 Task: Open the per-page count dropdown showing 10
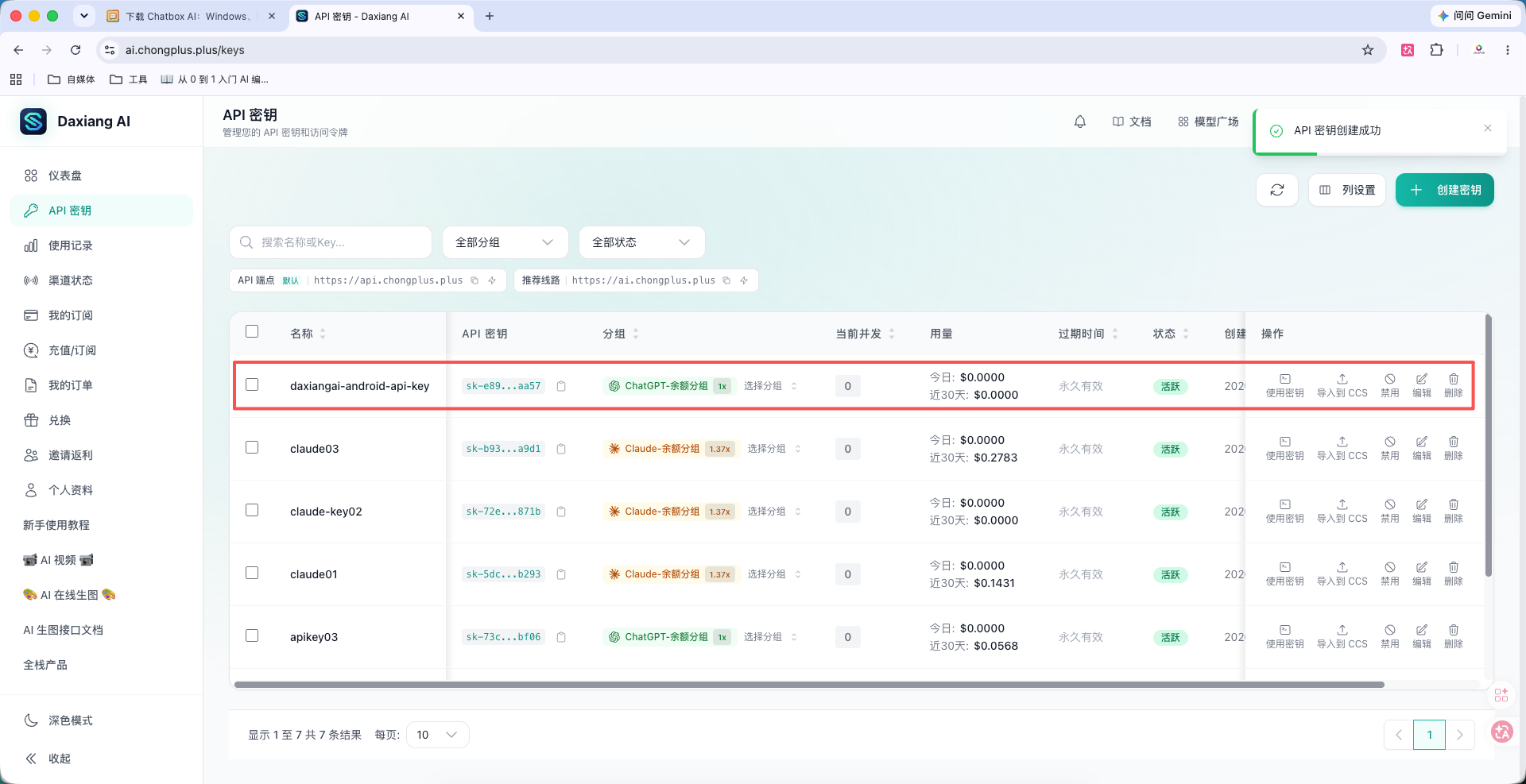pos(437,735)
